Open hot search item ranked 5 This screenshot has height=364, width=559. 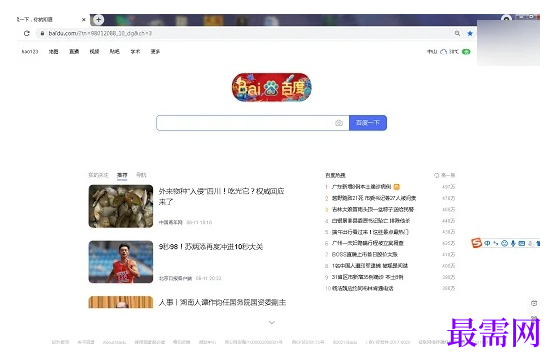(370, 232)
